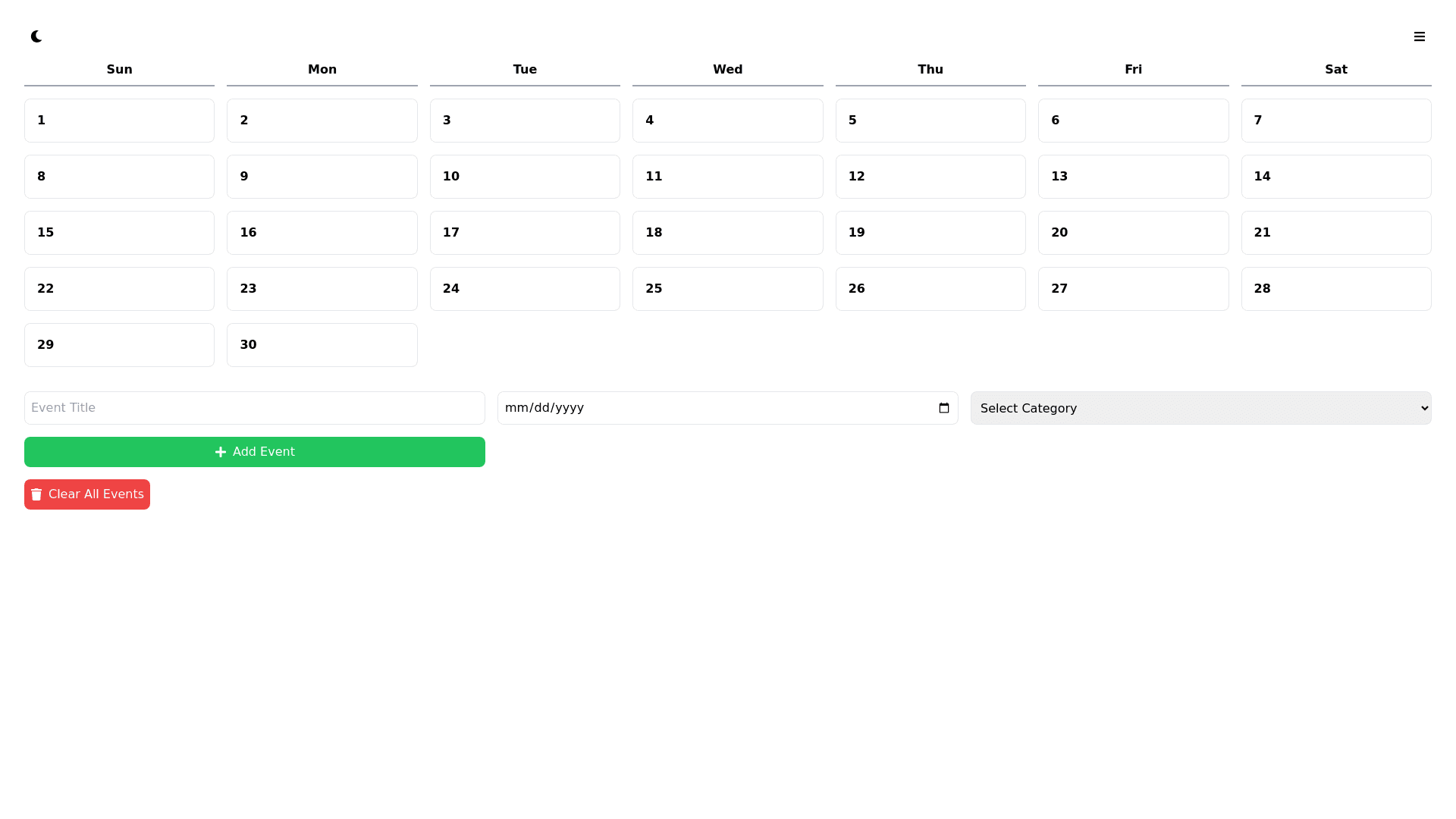This screenshot has width=1456, height=819.
Task: Select day 1 on the calendar
Action: [119, 121]
